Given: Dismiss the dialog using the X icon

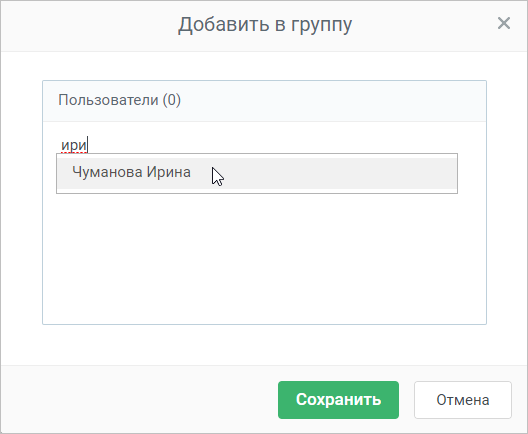Looking at the screenshot, I should tap(504, 23).
